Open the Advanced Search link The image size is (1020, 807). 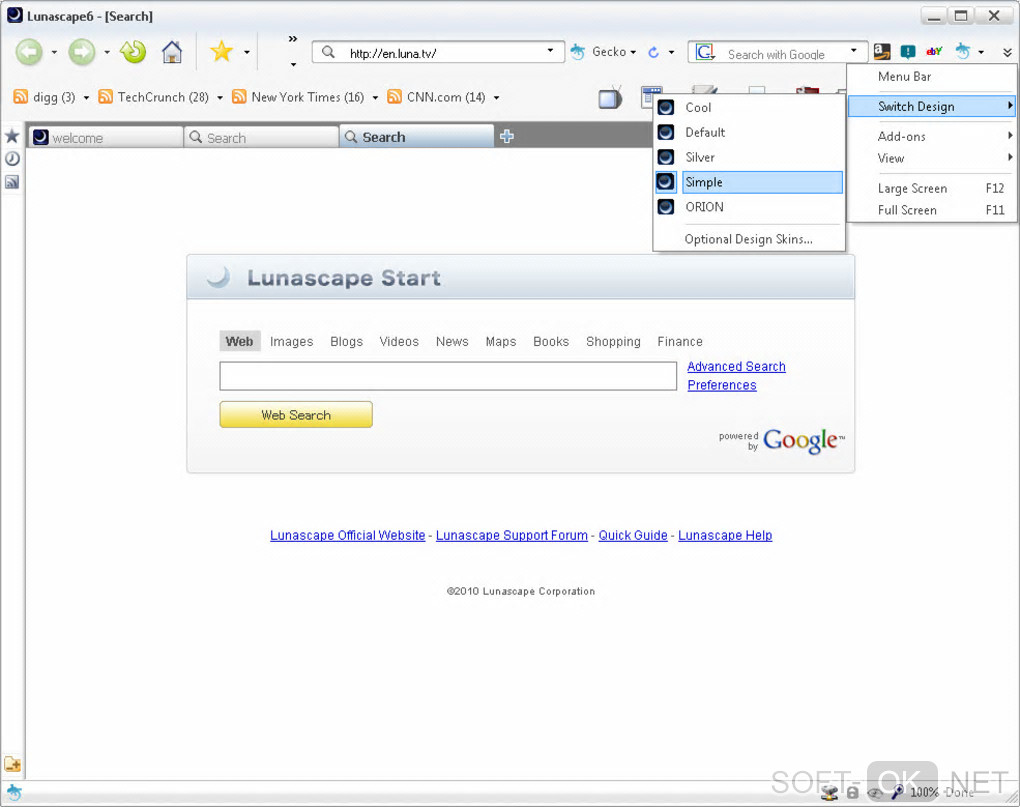736,367
